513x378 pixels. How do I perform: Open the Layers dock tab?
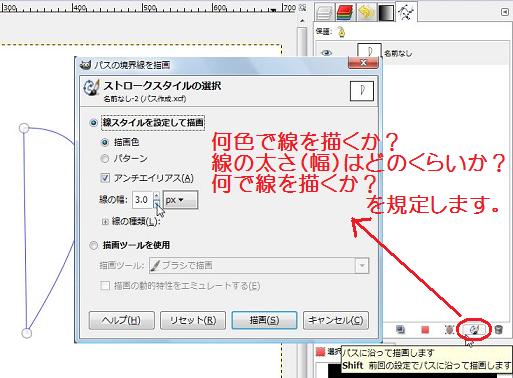tap(324, 12)
